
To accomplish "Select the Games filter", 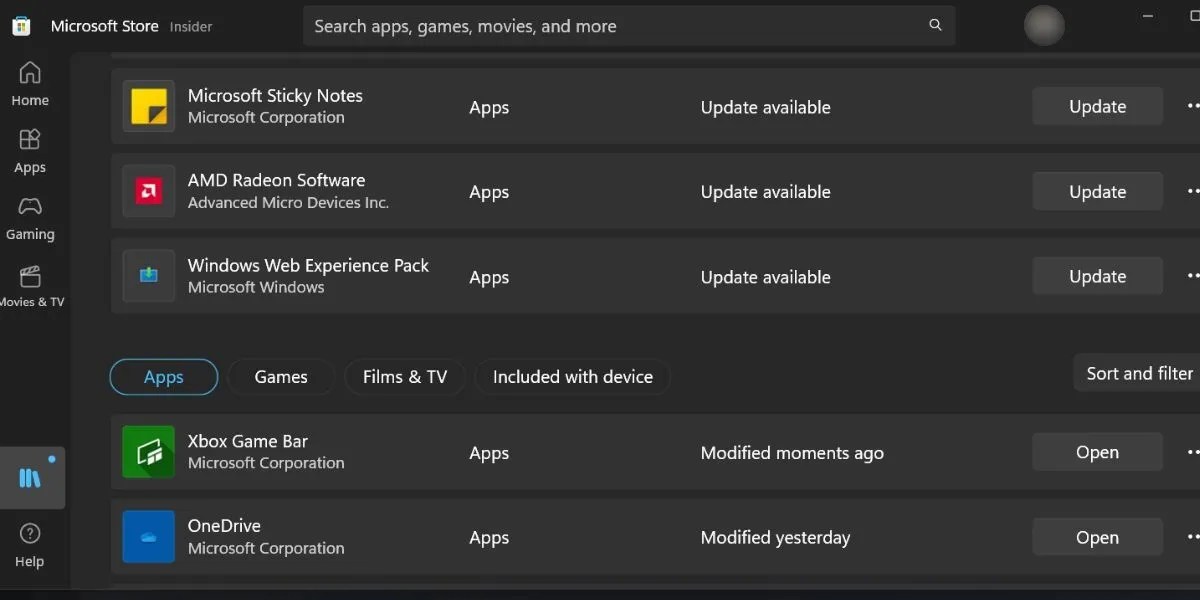I will pos(281,377).
